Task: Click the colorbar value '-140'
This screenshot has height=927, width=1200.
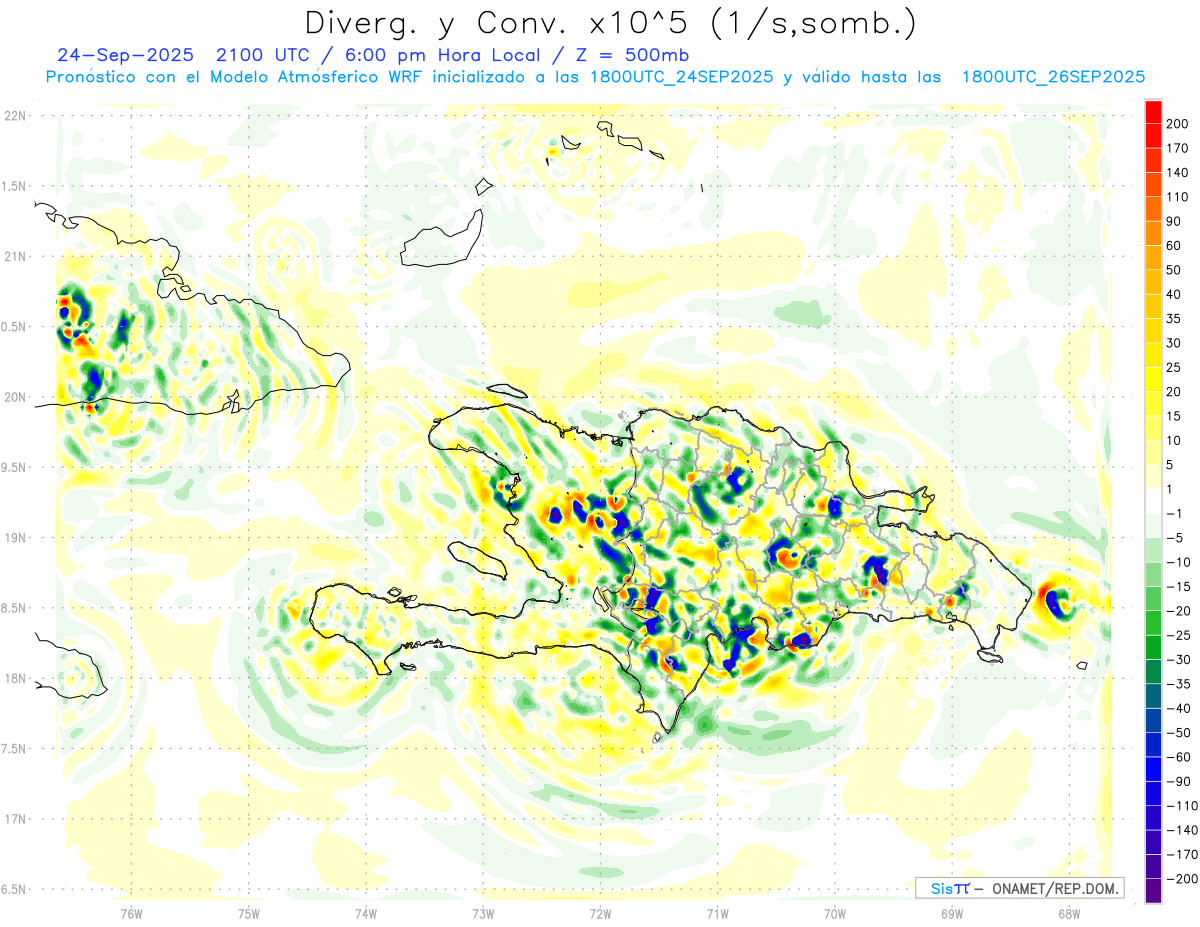Action: 1183,830
